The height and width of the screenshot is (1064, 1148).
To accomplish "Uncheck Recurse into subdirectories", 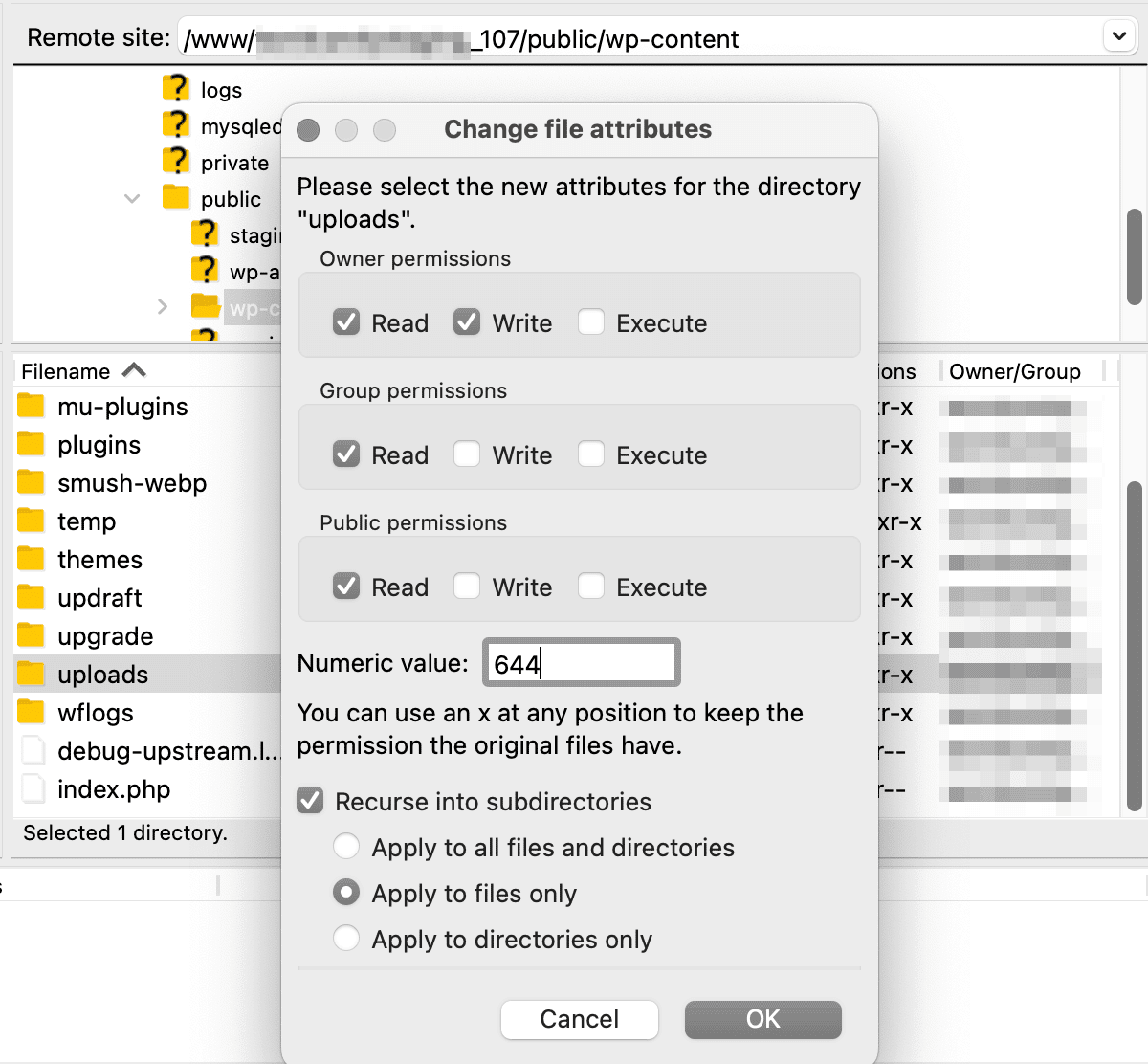I will tap(311, 801).
